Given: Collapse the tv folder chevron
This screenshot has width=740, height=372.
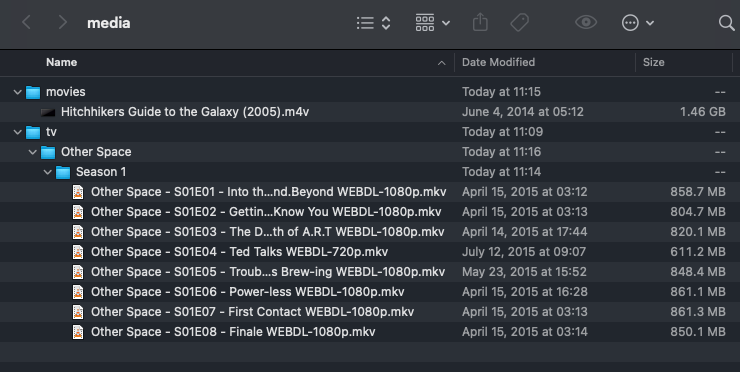Looking at the screenshot, I should [17, 132].
